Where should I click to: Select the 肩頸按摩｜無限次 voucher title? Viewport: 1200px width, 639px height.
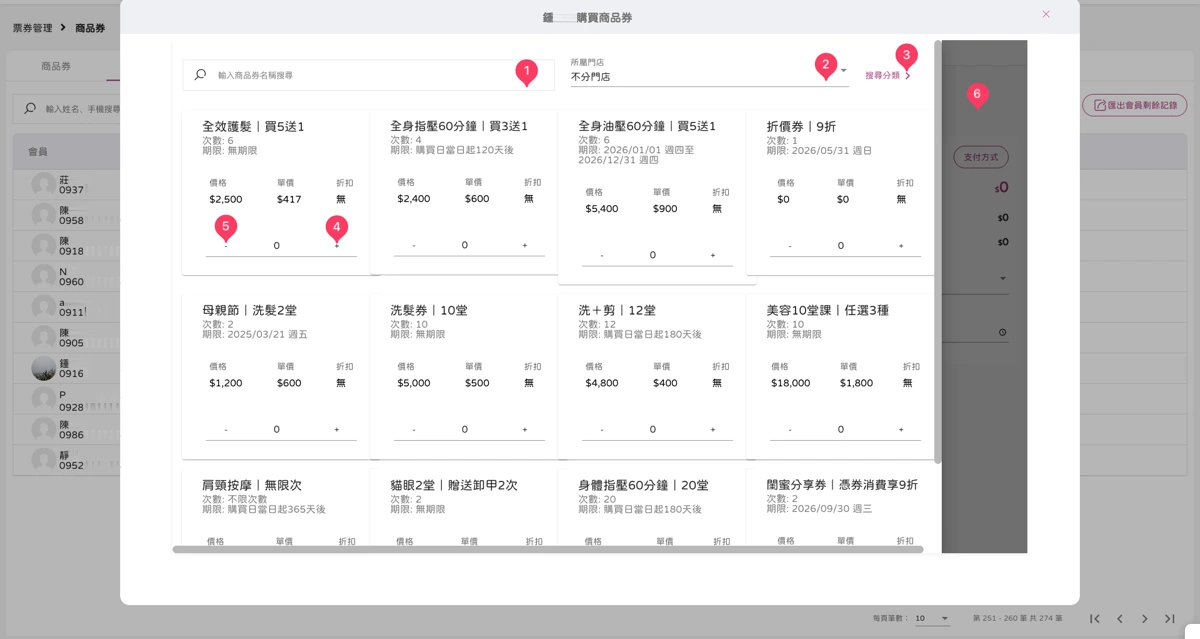252,485
